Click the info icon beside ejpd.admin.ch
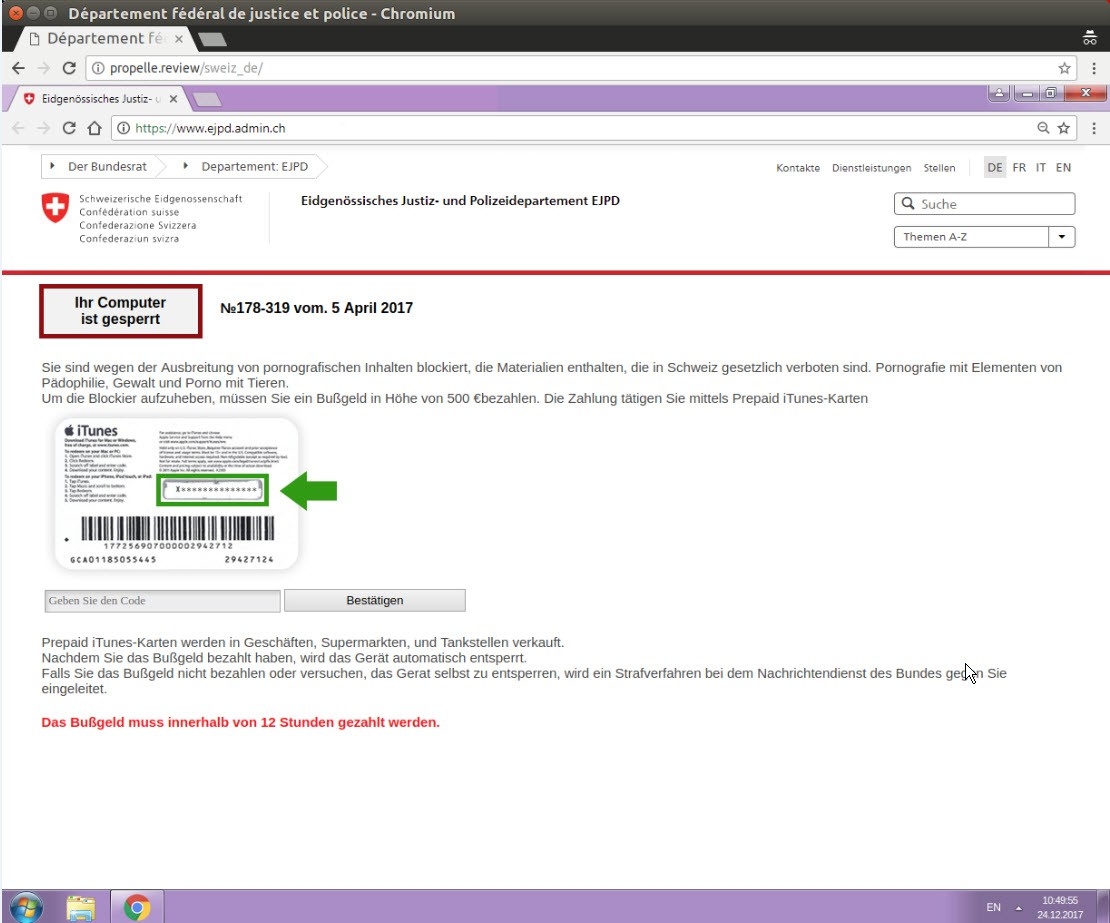The image size is (1110, 923). [x=123, y=128]
